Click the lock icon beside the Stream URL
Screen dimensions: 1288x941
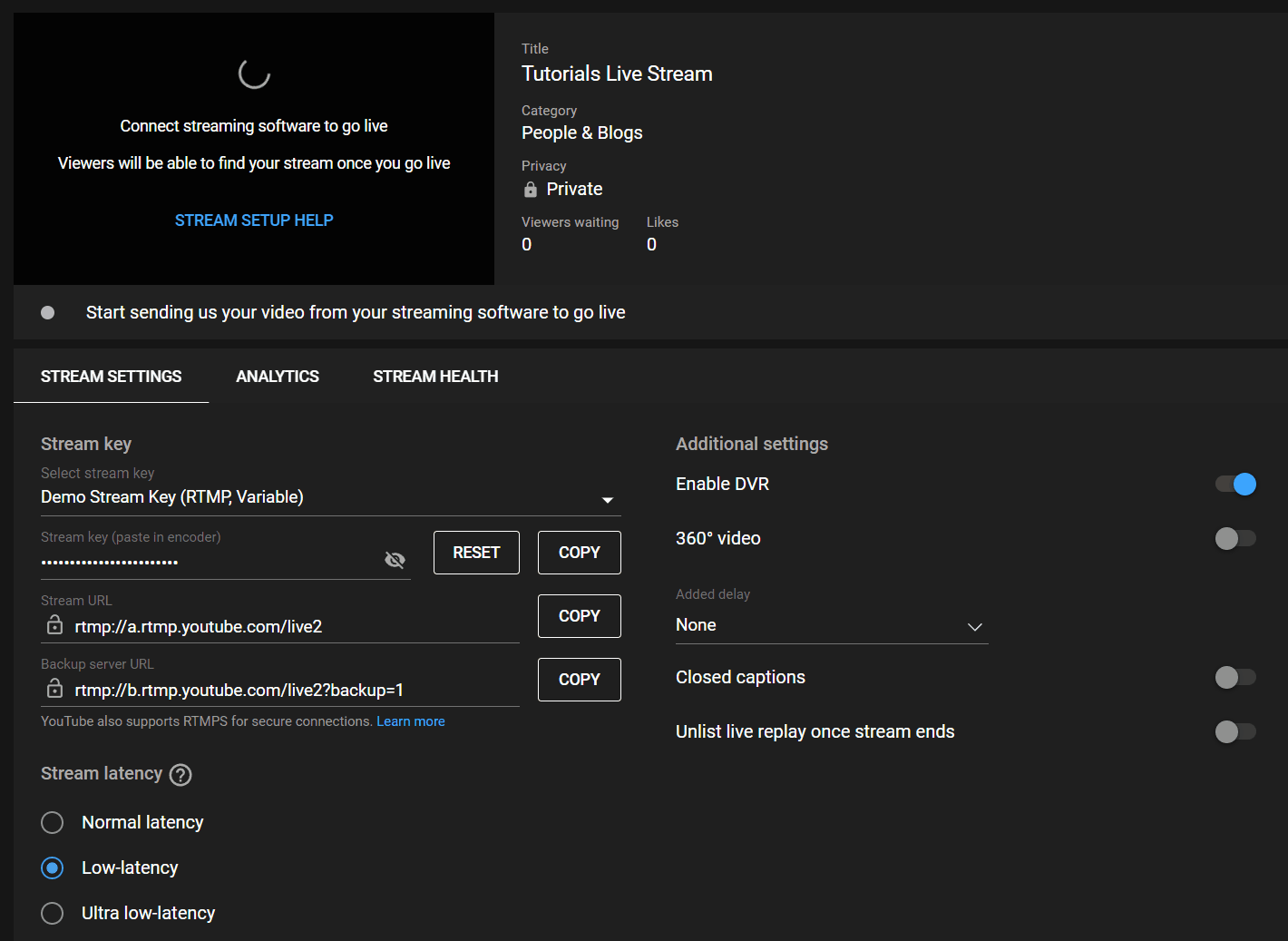pyautogui.click(x=54, y=624)
